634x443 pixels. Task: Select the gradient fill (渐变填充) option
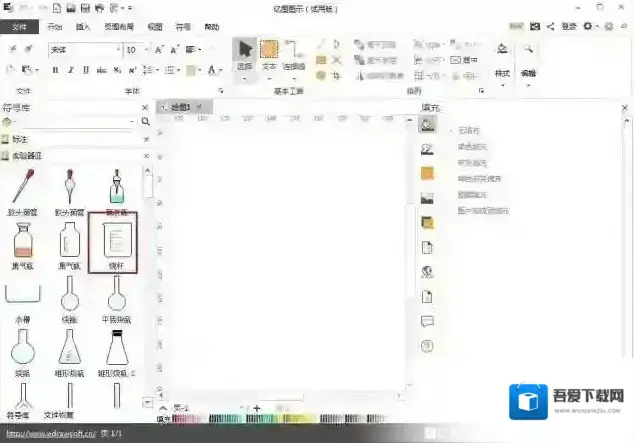(x=472, y=163)
